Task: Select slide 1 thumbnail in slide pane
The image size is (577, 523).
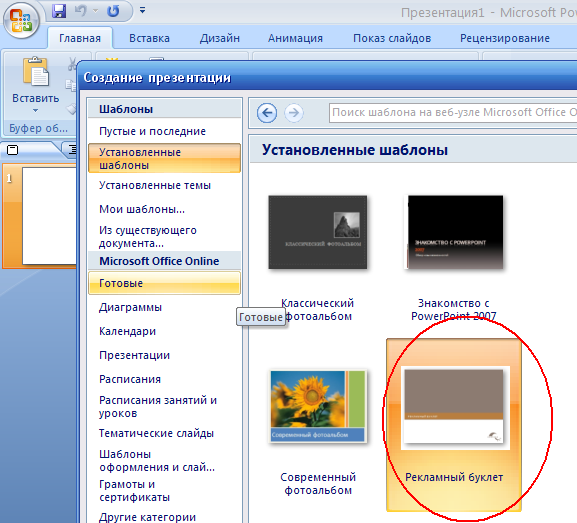Action: click(x=49, y=215)
